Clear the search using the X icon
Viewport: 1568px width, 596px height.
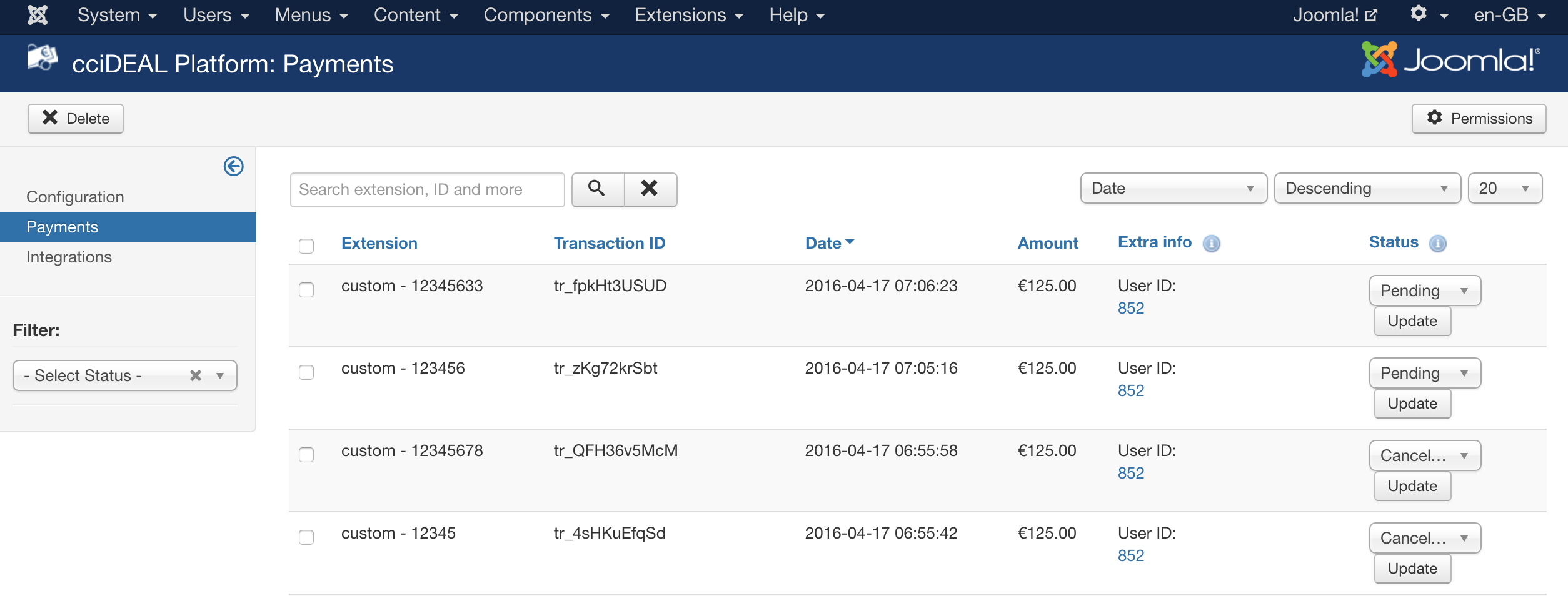click(x=650, y=189)
